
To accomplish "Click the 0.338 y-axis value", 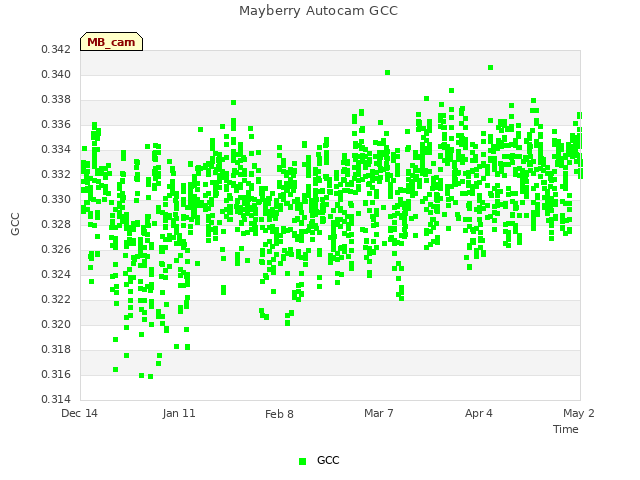I will (56, 100).
